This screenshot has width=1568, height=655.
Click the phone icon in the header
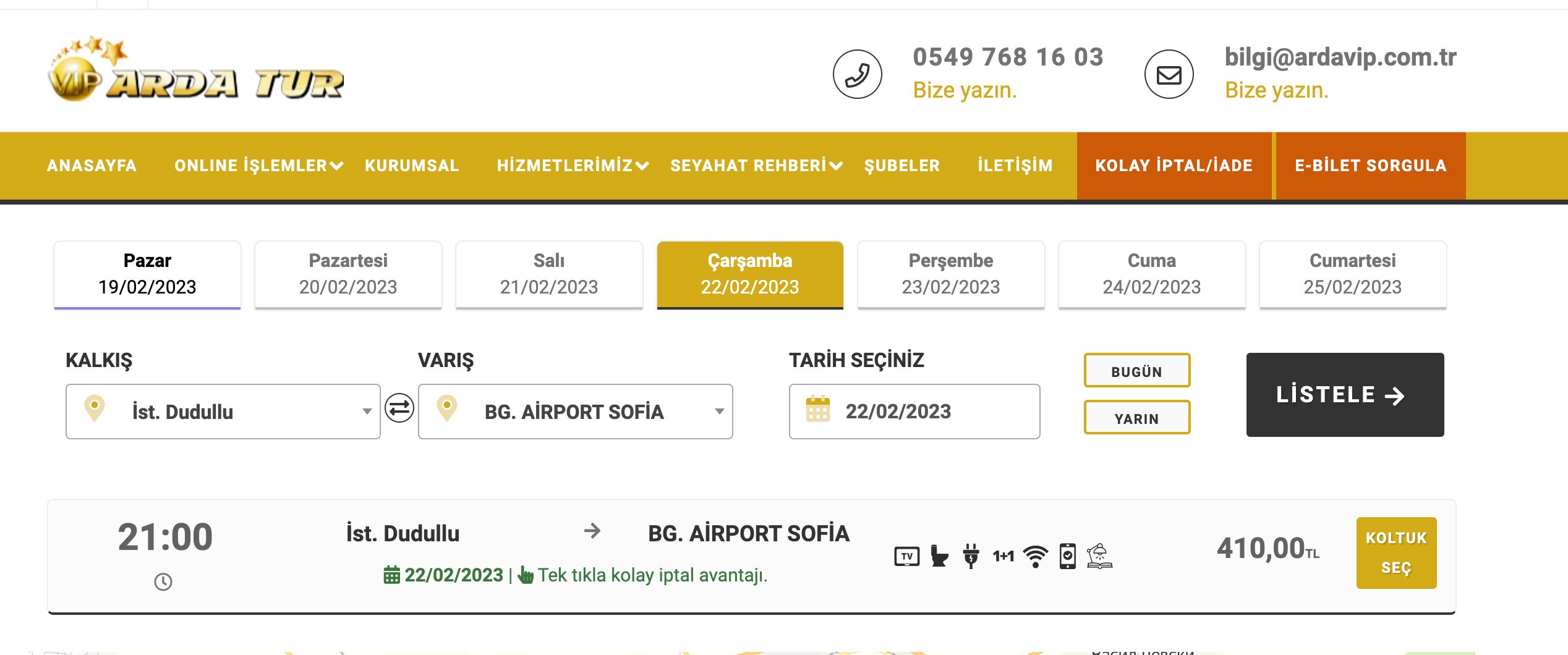point(857,74)
